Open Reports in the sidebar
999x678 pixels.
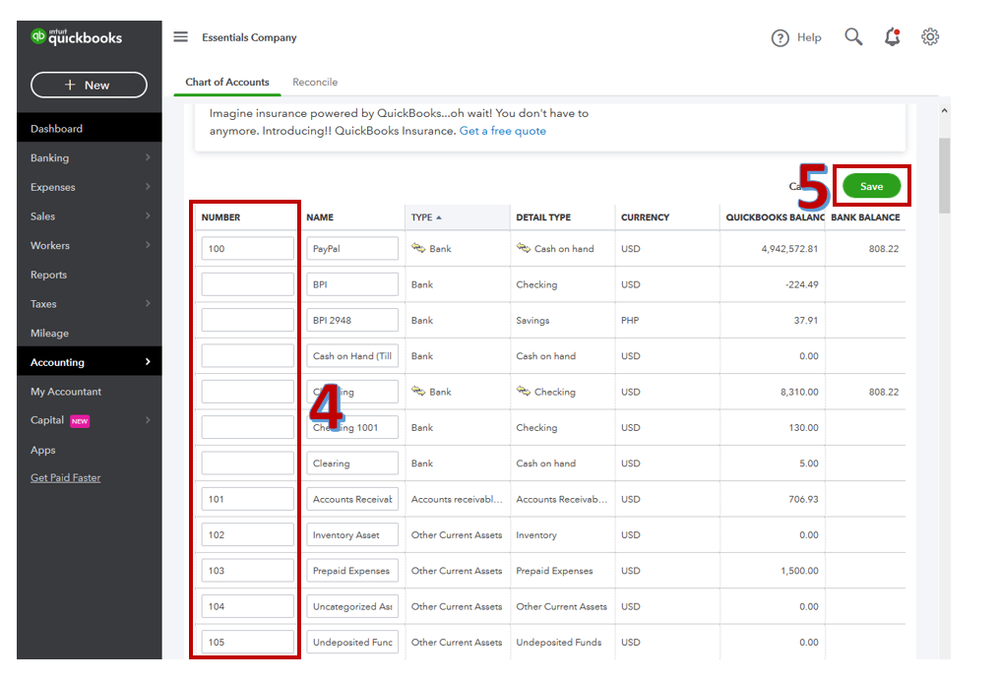[89, 275]
